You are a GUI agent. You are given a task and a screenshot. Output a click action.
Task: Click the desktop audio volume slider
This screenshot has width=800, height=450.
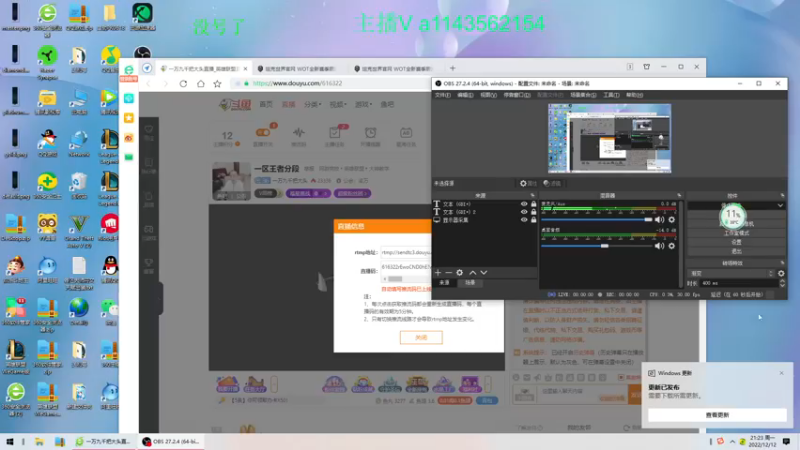pyautogui.click(x=596, y=246)
